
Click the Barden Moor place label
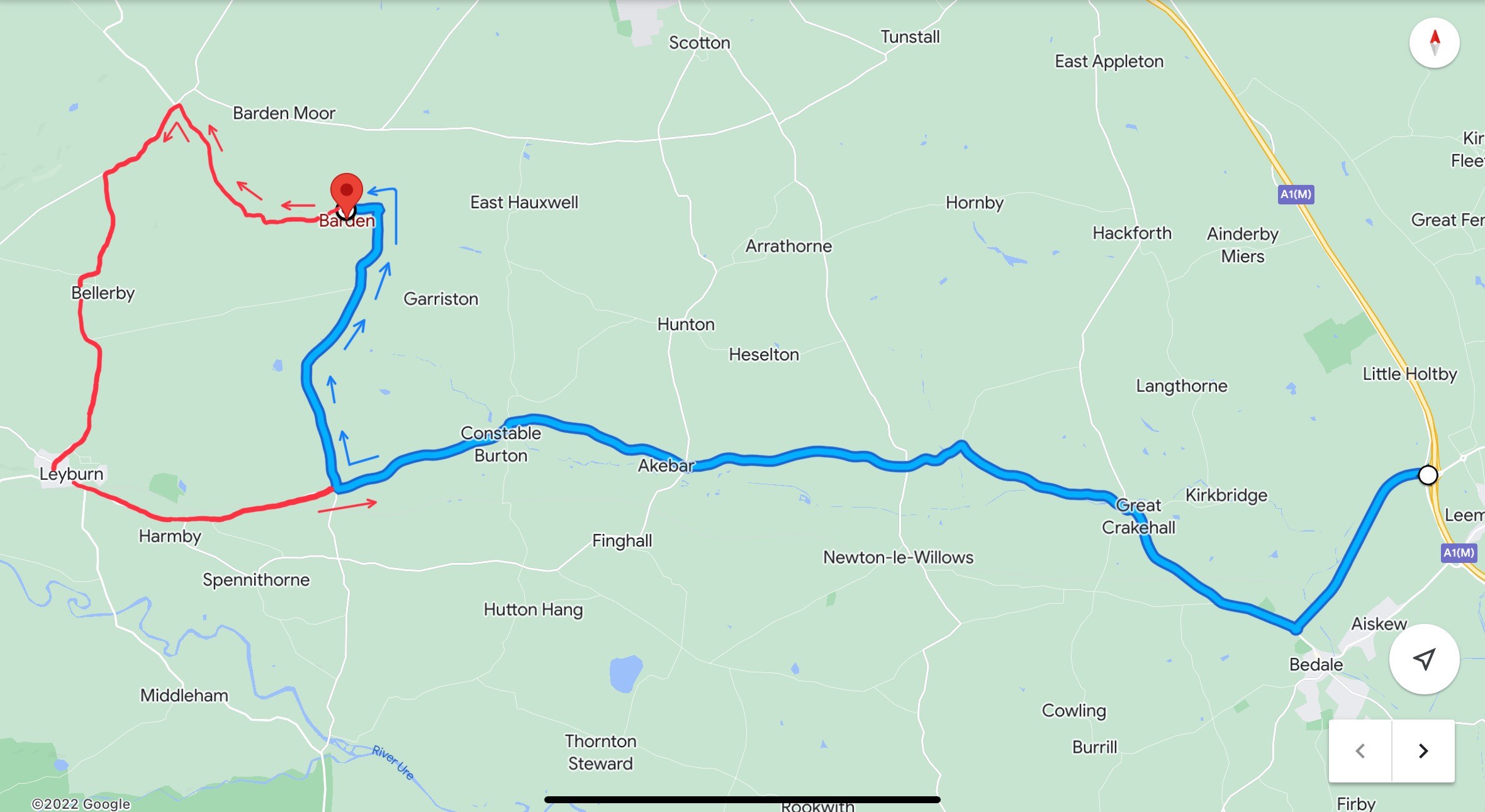pos(284,113)
